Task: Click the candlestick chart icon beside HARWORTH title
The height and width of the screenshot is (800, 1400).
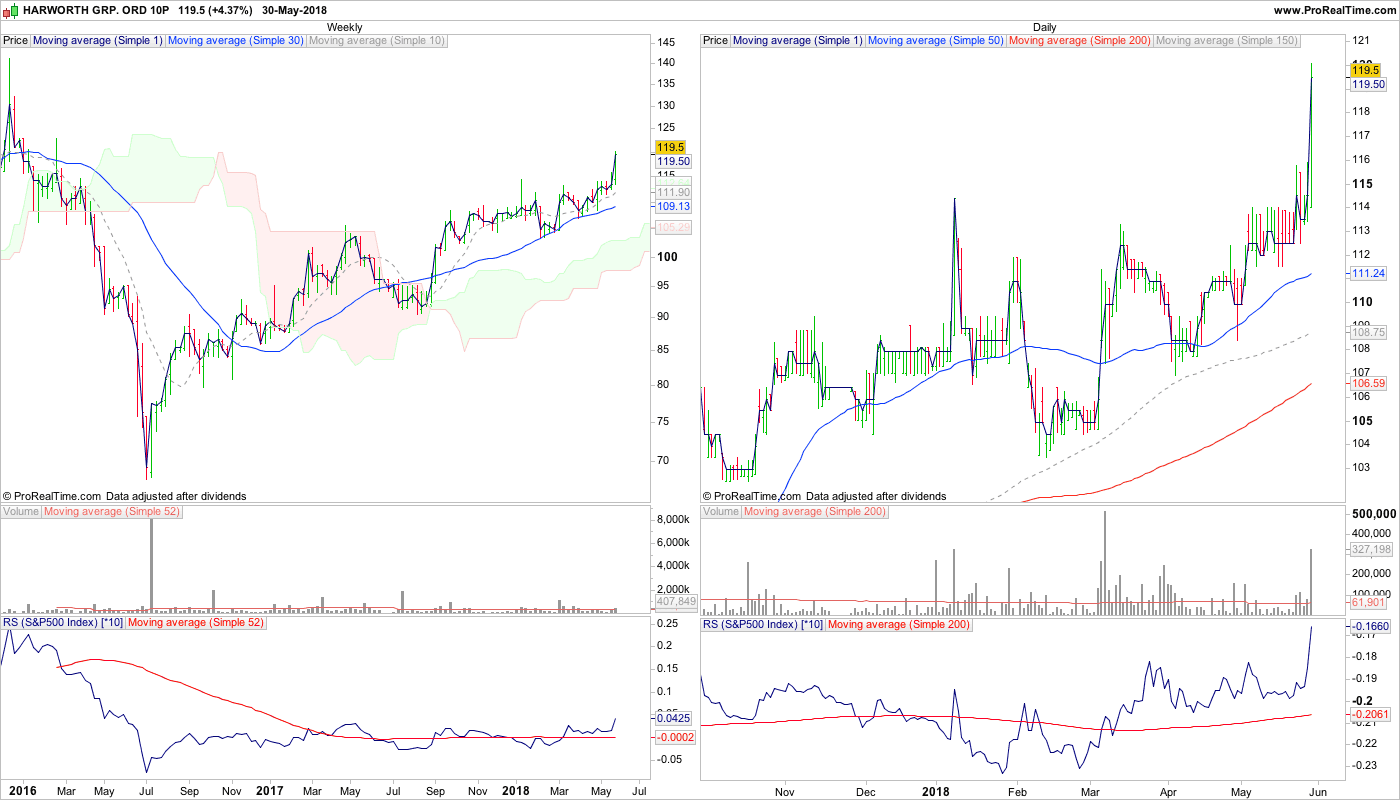Action: click(10, 10)
